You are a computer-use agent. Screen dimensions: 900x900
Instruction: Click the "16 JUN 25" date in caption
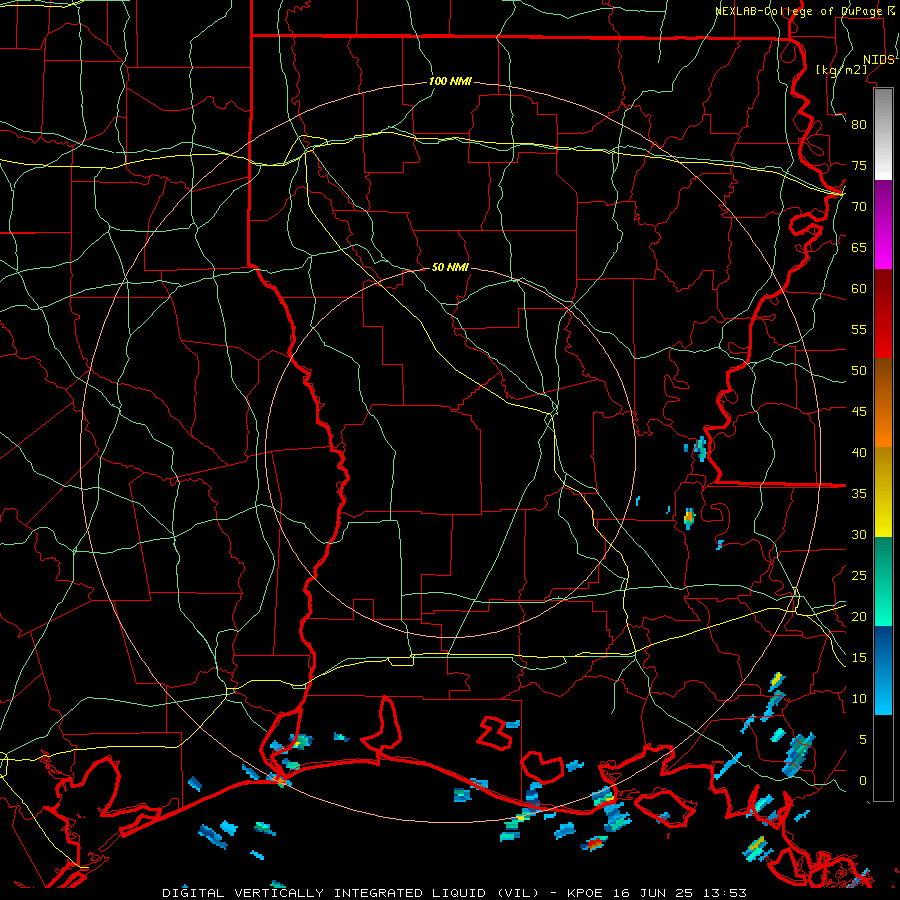651,893
